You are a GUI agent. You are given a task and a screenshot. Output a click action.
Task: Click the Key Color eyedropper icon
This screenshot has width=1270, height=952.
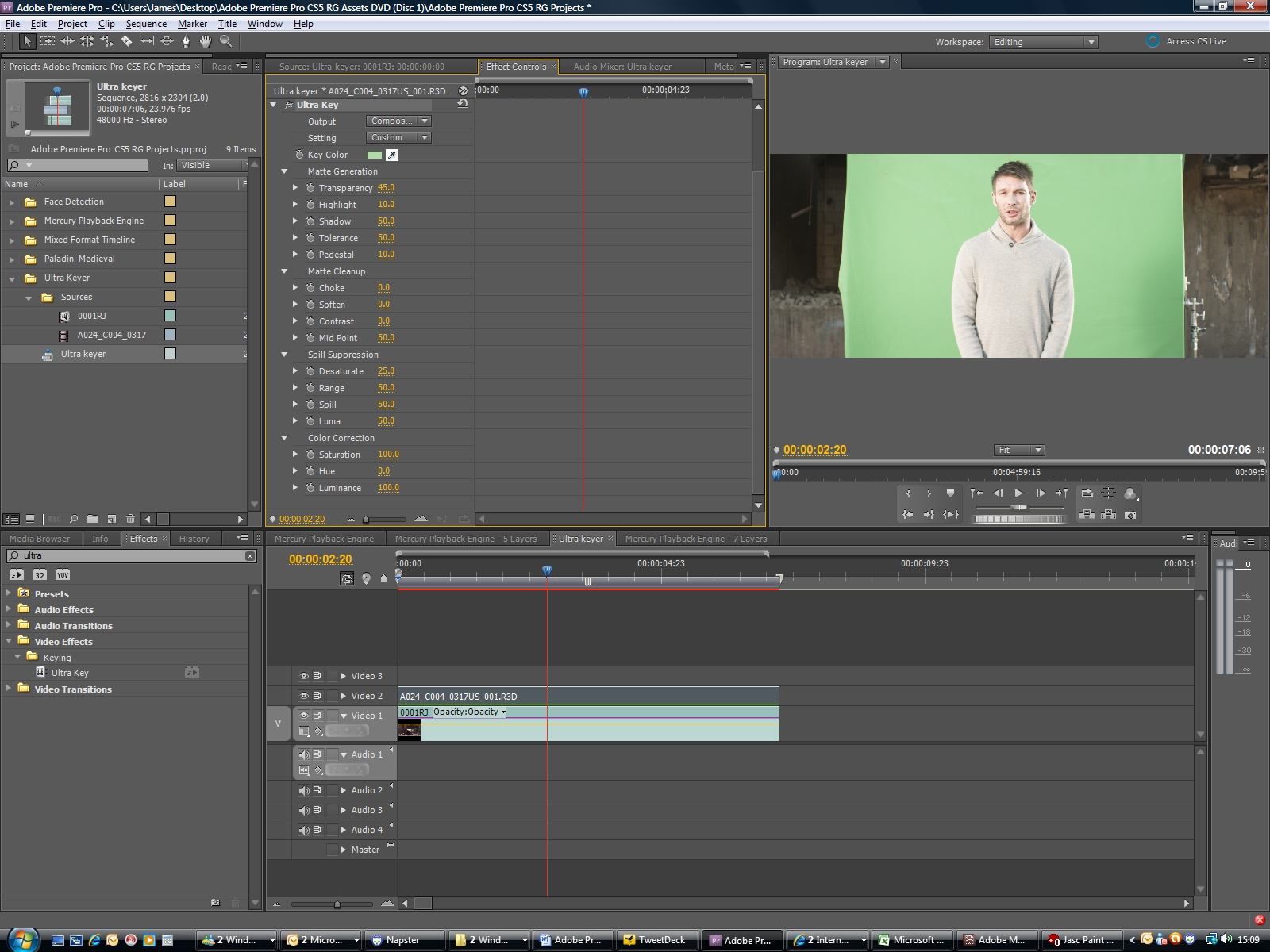click(392, 155)
